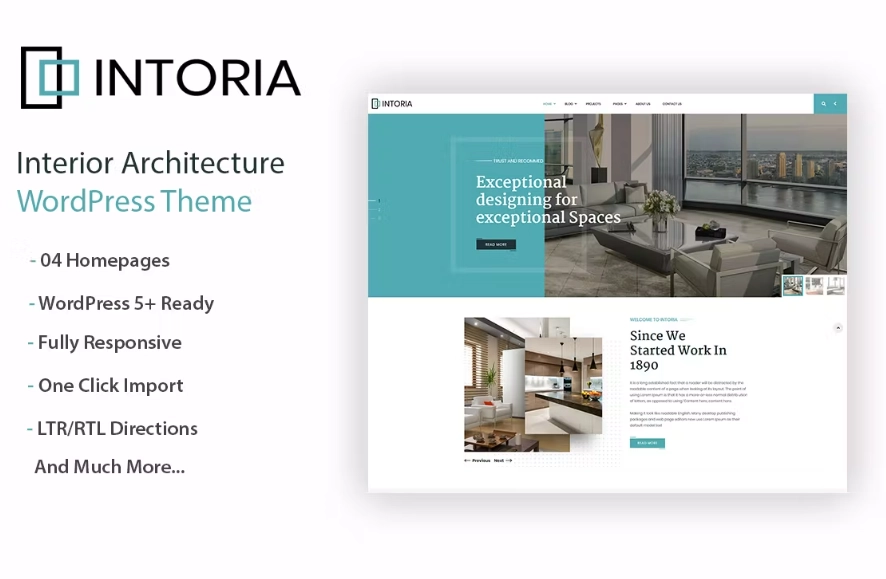Select the first hero slide thumbnail
The height and width of the screenshot is (579, 886).
pyautogui.click(x=792, y=286)
